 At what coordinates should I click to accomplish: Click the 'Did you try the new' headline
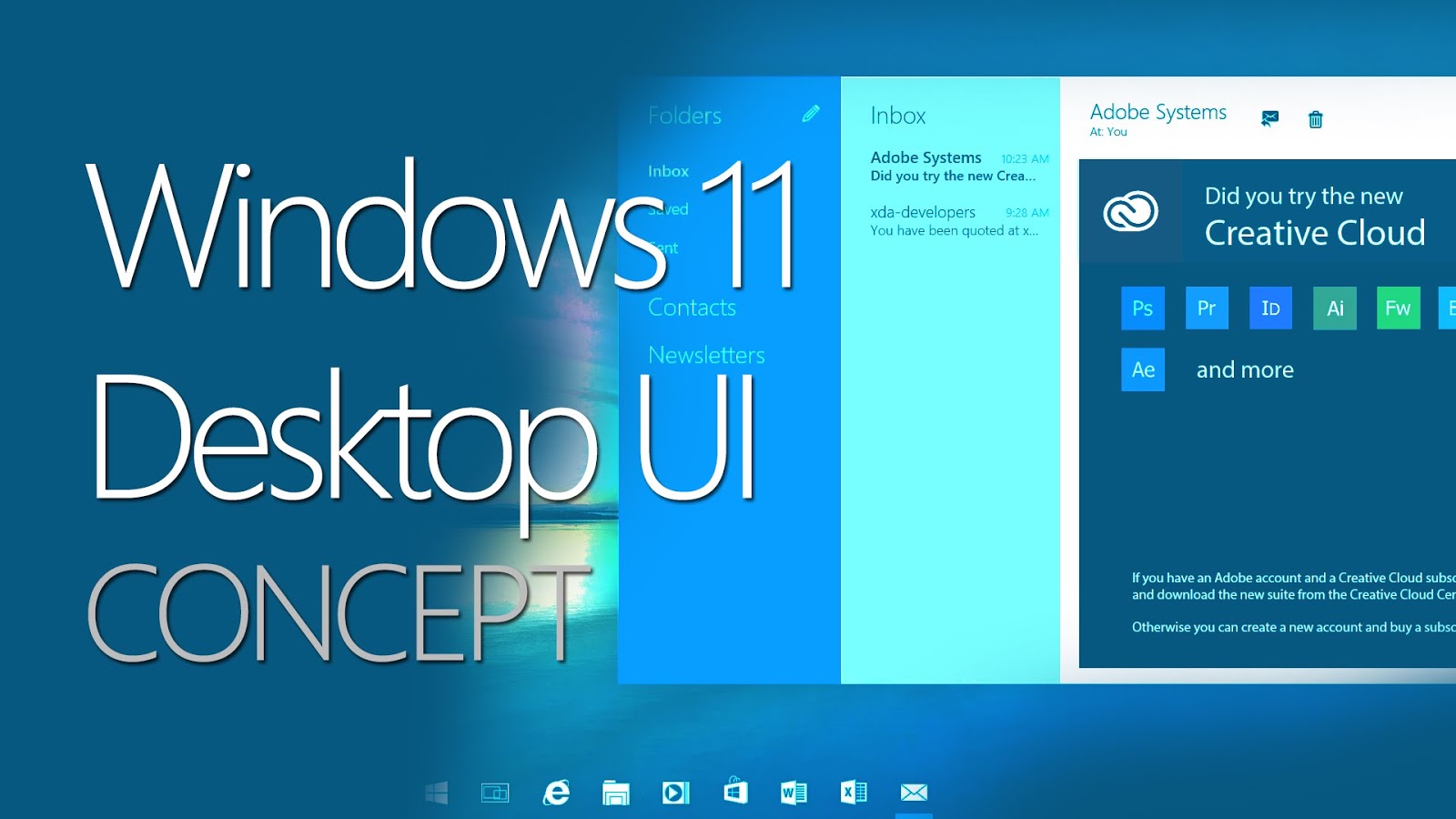[x=1304, y=196]
